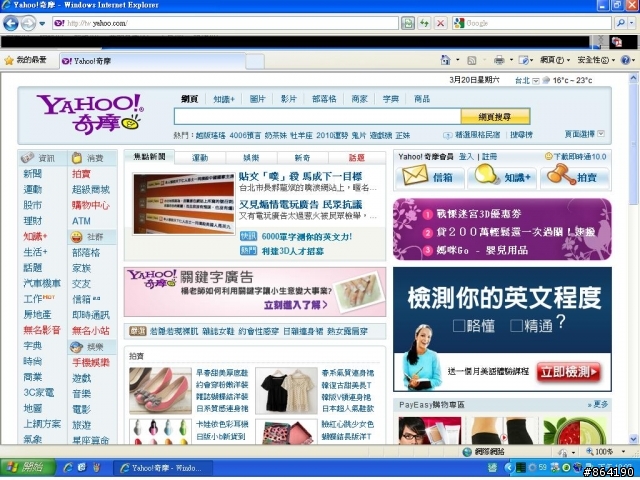Click 股市 in the left sidebar
Screen dimensions: 640x480
point(33,205)
